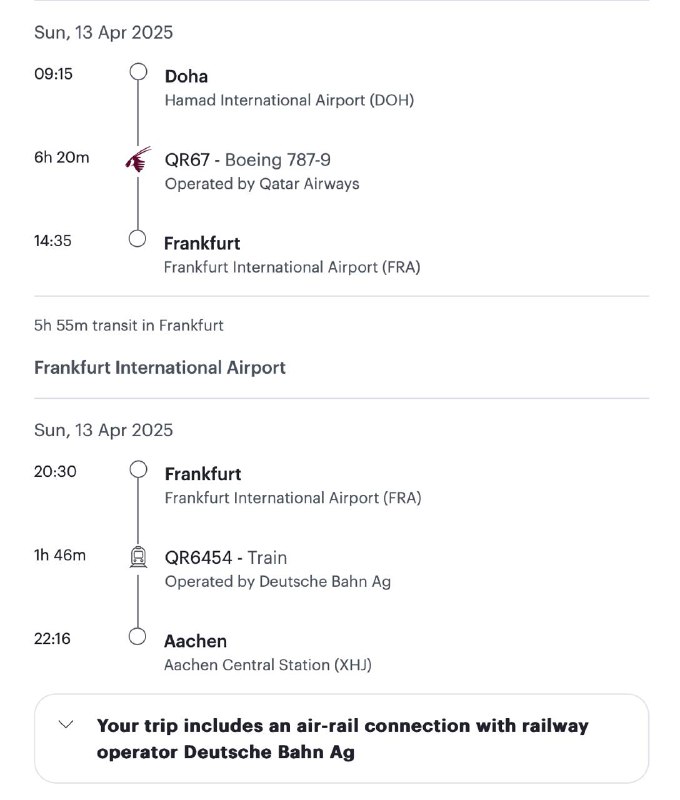Select the Doha city heading
The height and width of the screenshot is (800, 680).
pyautogui.click(x=186, y=77)
